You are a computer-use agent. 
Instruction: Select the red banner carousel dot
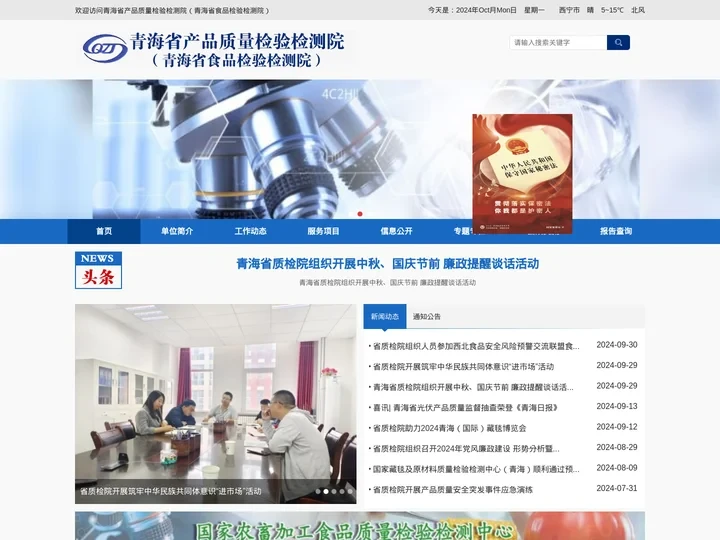tap(360, 214)
